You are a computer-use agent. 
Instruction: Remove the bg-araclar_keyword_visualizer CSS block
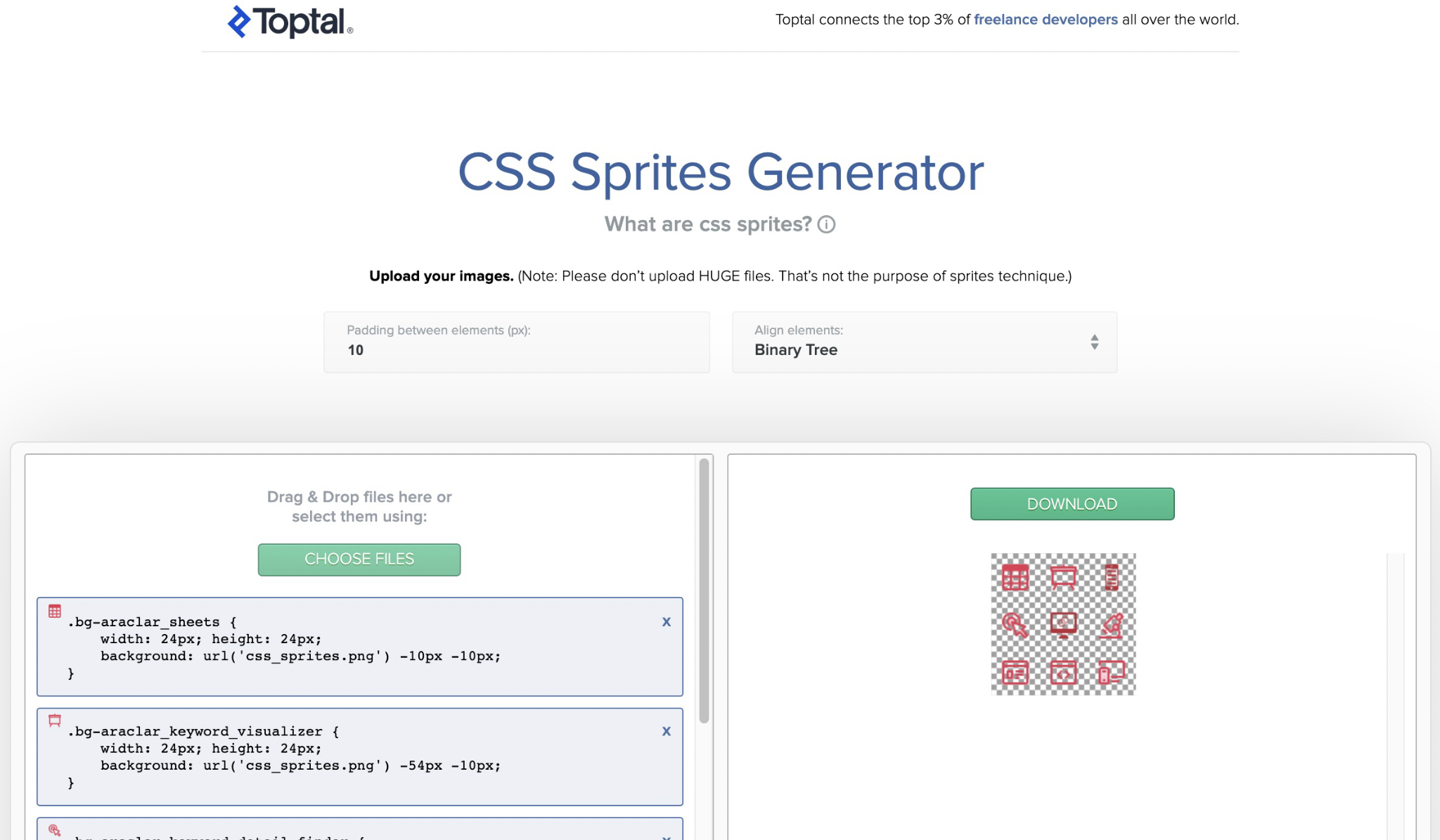(x=667, y=732)
